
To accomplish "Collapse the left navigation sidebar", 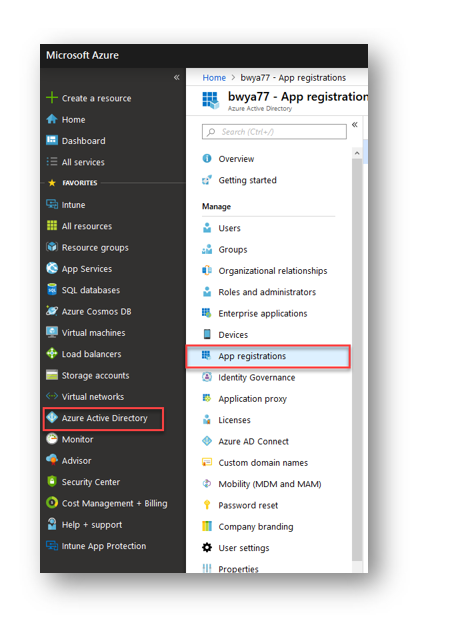I will (x=177, y=77).
